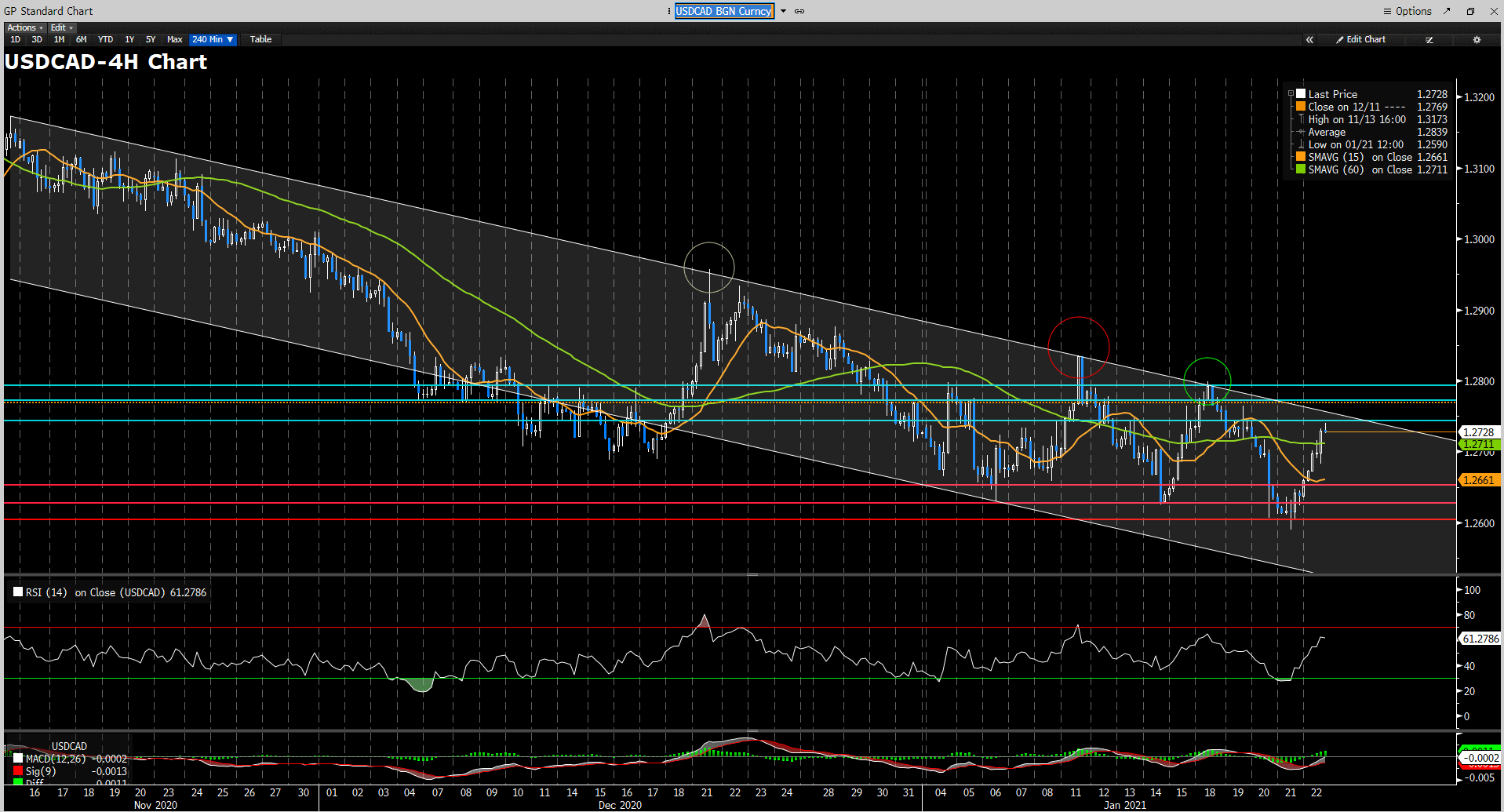Select the 6M time range
The width and height of the screenshot is (1504, 812).
point(82,39)
